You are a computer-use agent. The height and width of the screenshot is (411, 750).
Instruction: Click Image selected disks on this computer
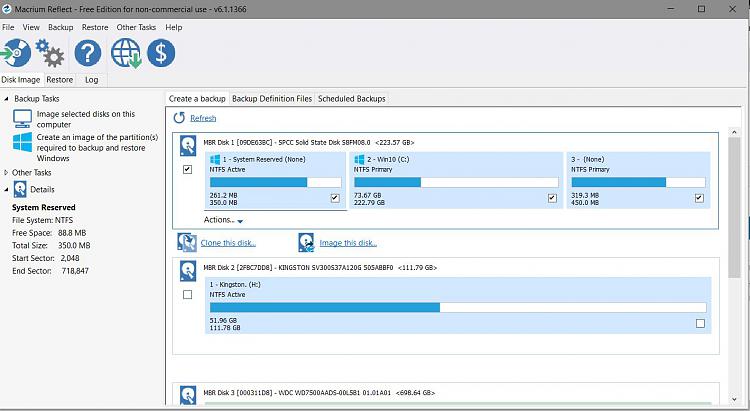point(86,119)
